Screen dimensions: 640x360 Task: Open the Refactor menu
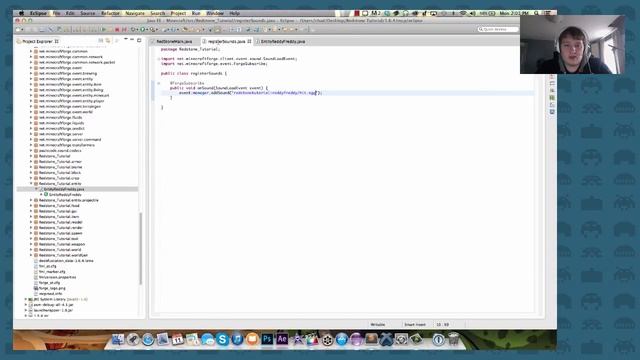[110, 13]
